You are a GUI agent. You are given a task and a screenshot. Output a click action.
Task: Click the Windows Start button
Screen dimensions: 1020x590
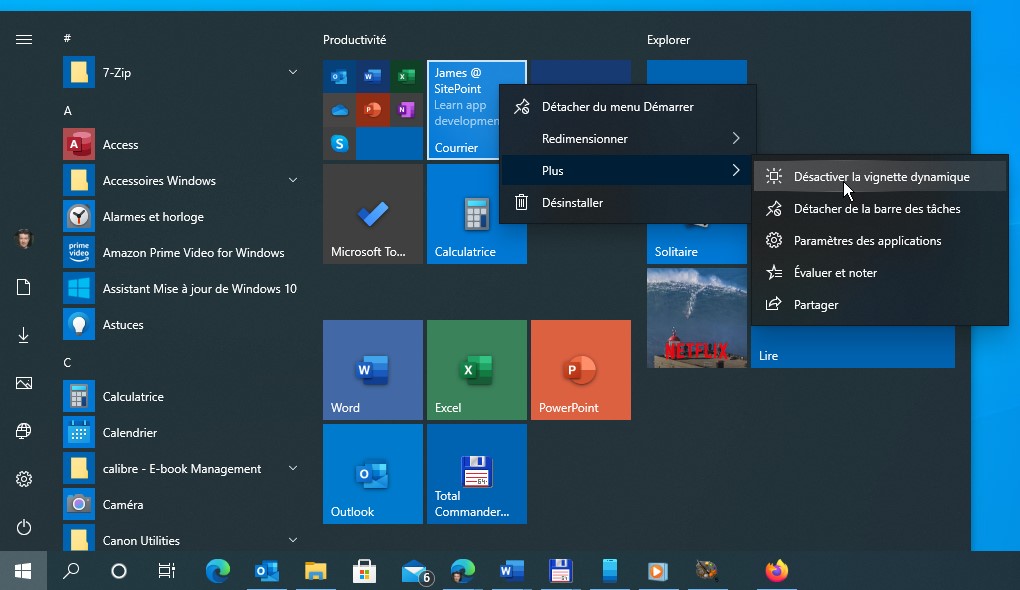pos(23,571)
